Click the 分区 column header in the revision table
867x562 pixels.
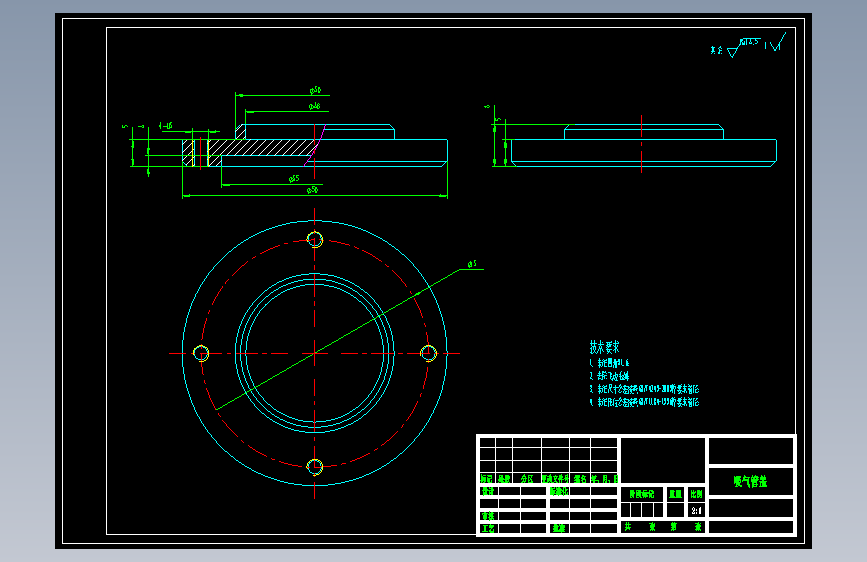(x=527, y=478)
